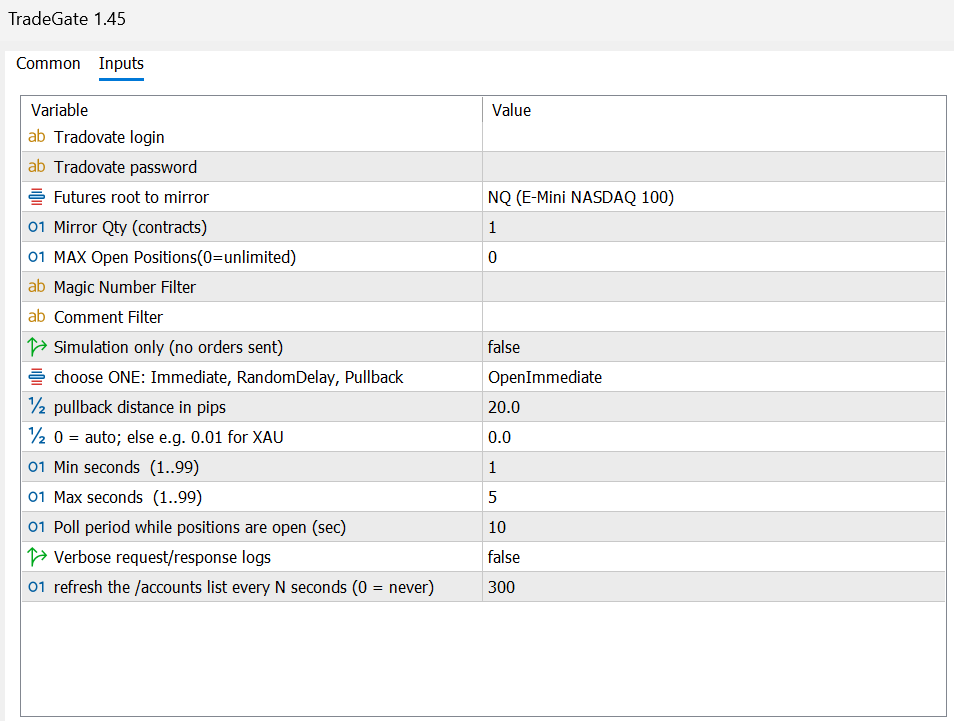
Task: Click the Value column header
Action: (511, 110)
